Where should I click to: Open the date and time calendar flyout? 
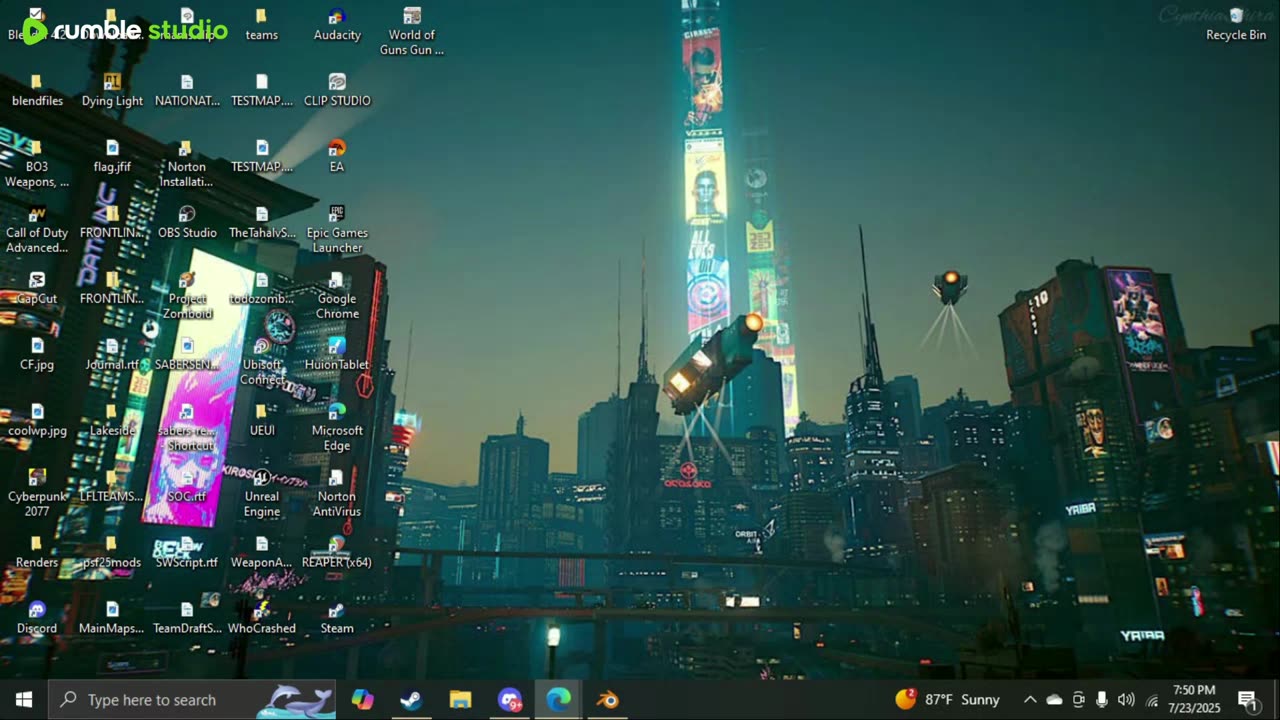click(1193, 699)
